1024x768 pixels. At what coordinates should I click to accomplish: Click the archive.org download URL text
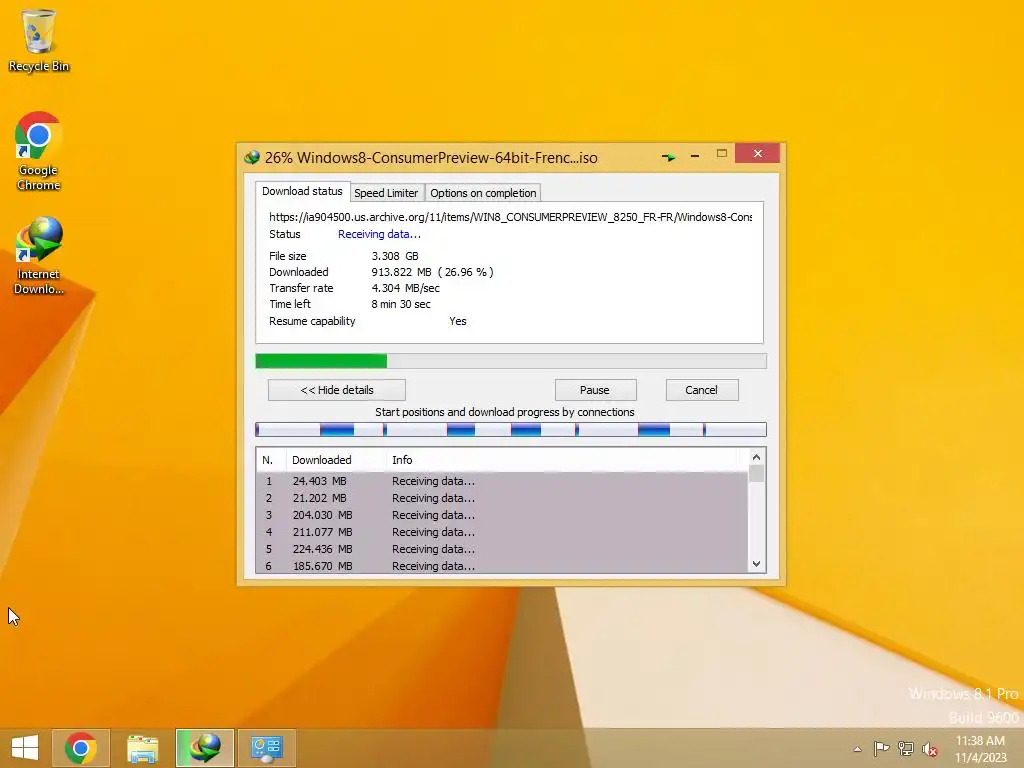pyautogui.click(x=511, y=217)
